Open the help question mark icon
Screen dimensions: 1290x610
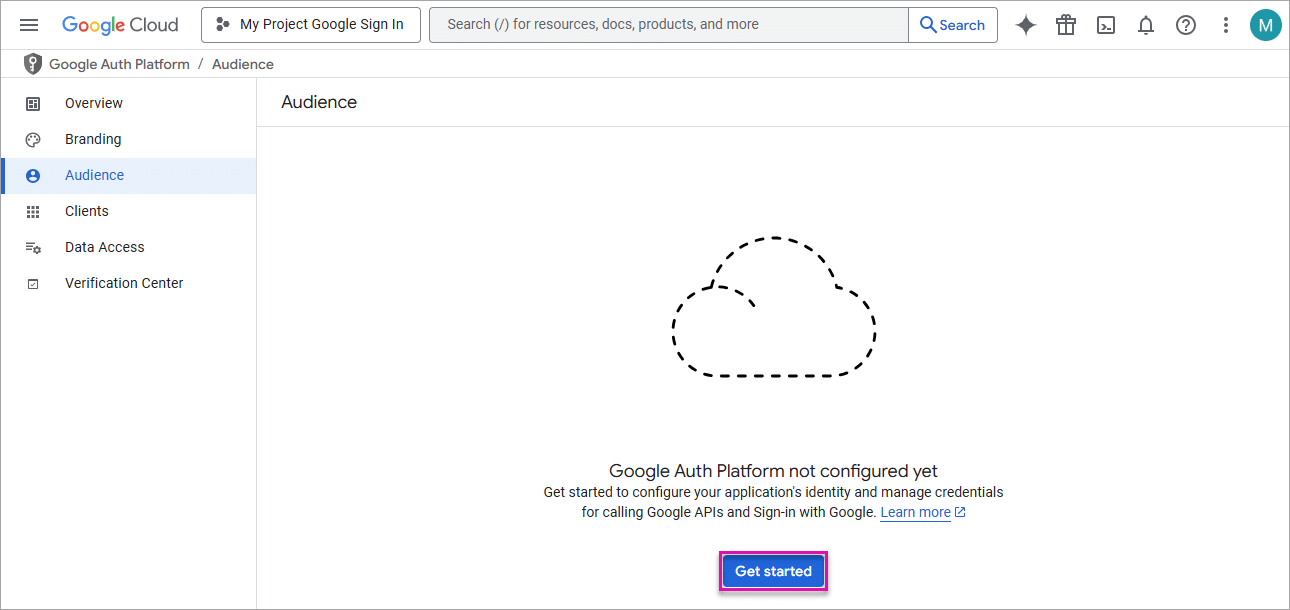(x=1186, y=25)
